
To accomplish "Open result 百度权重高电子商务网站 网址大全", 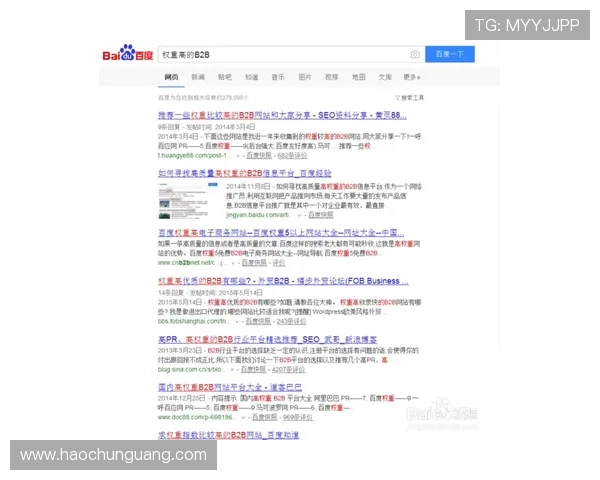I will coord(281,233).
